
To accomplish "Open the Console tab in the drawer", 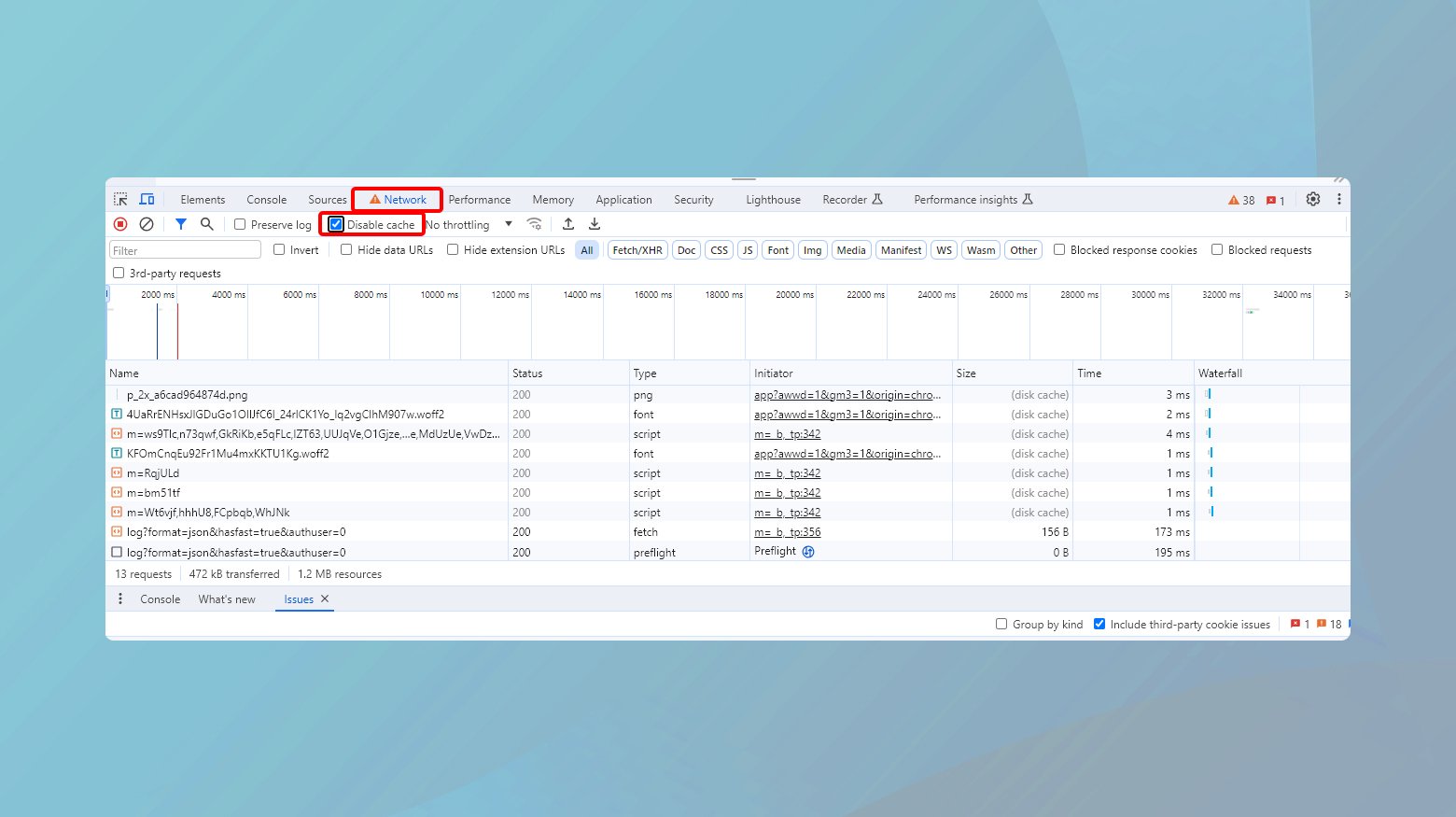I will coord(160,599).
